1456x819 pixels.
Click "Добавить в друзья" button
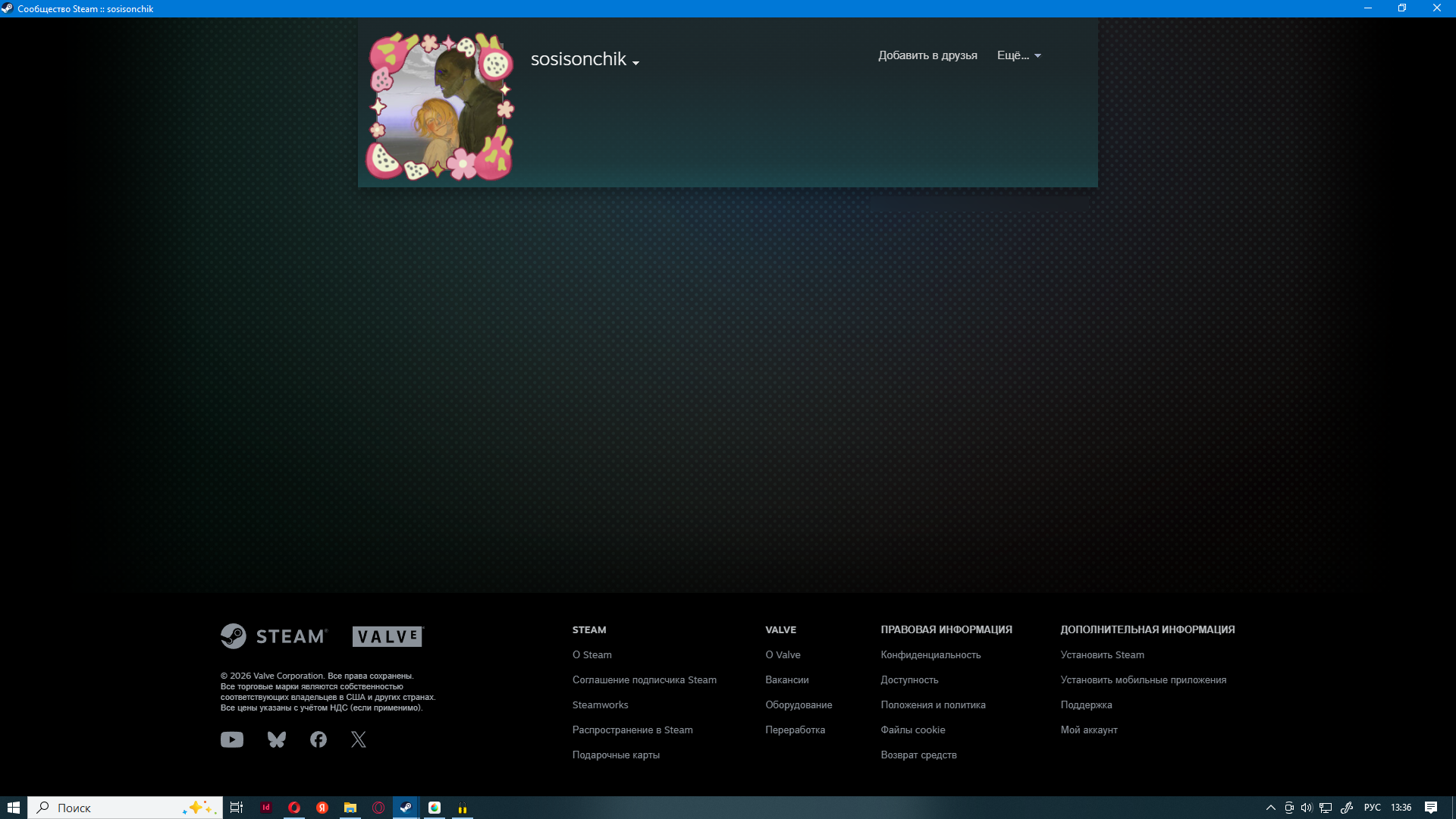(x=927, y=55)
